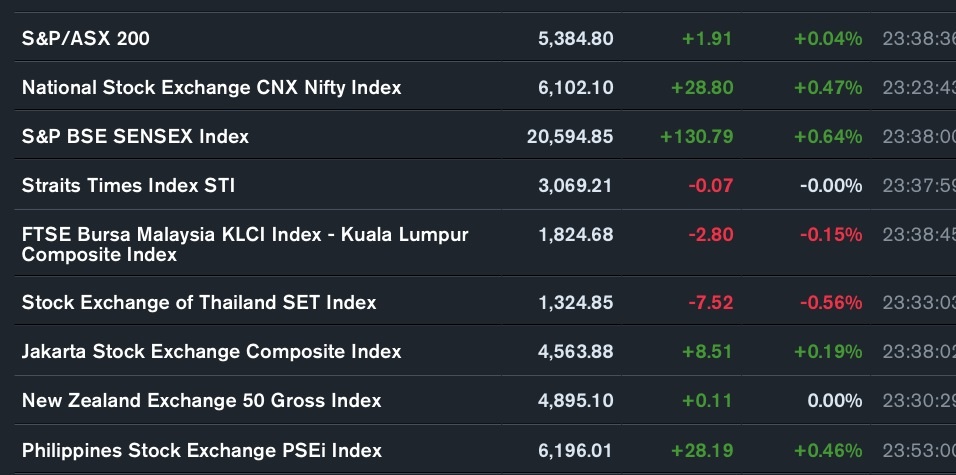Viewport: 956px width, 475px height.
Task: Click the +130.79 SENSEX change
Action: pos(697,137)
